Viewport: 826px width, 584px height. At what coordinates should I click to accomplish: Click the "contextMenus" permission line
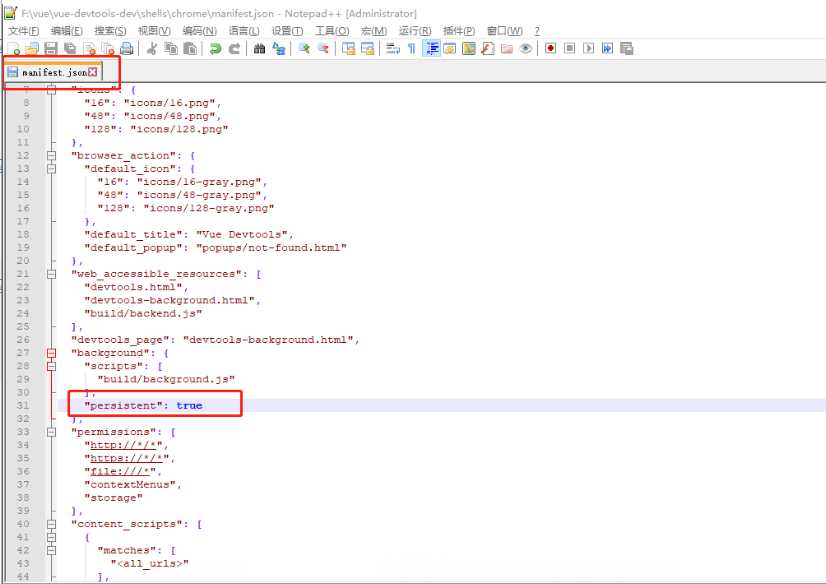click(132, 485)
